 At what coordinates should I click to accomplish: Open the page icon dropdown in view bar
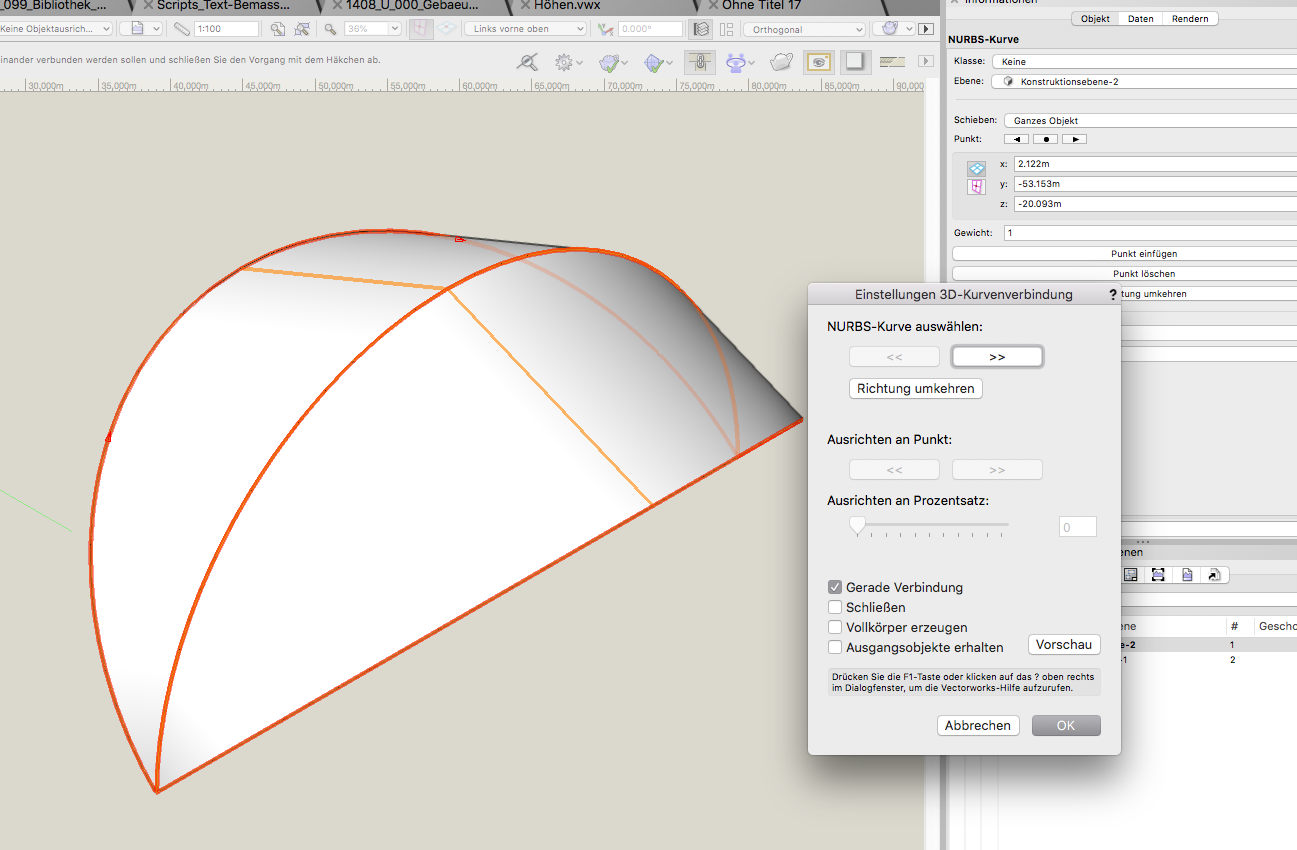[x=140, y=29]
